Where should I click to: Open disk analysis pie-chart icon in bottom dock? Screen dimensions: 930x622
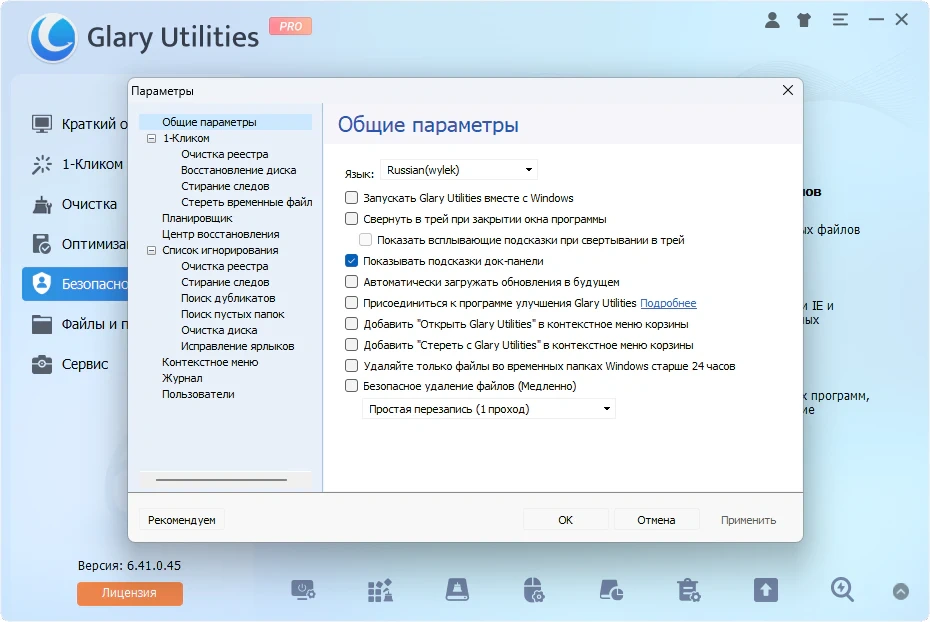(x=611, y=590)
